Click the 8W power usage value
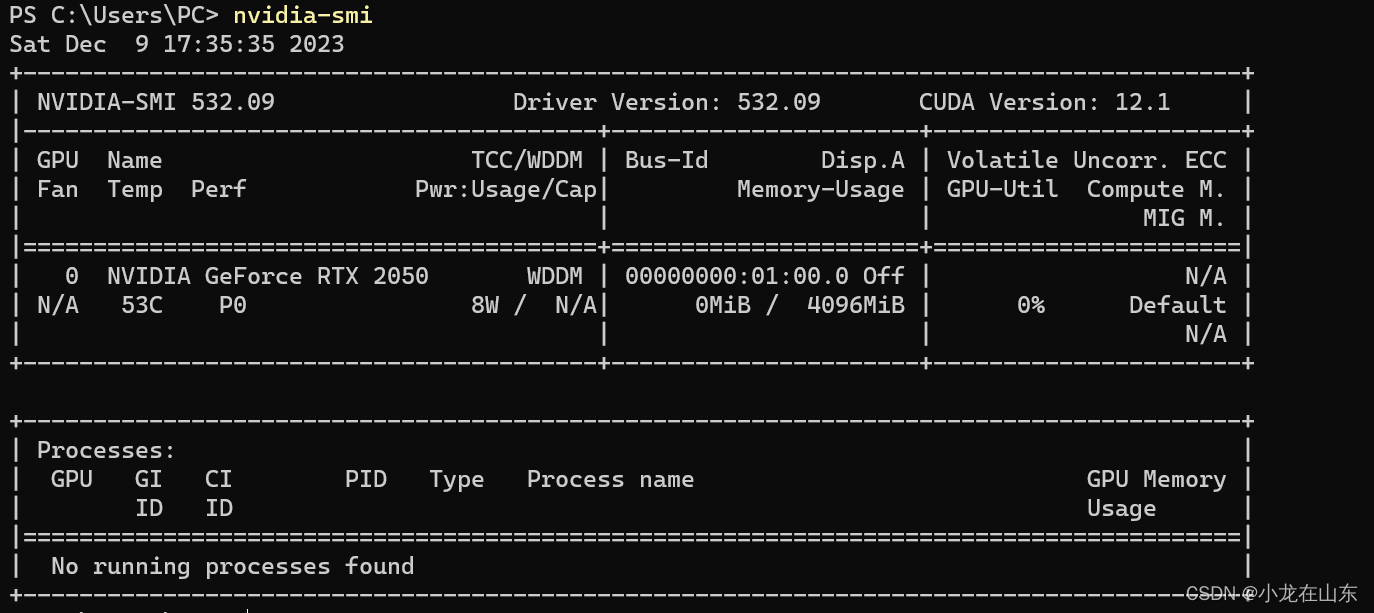This screenshot has height=613, width=1374. (485, 305)
